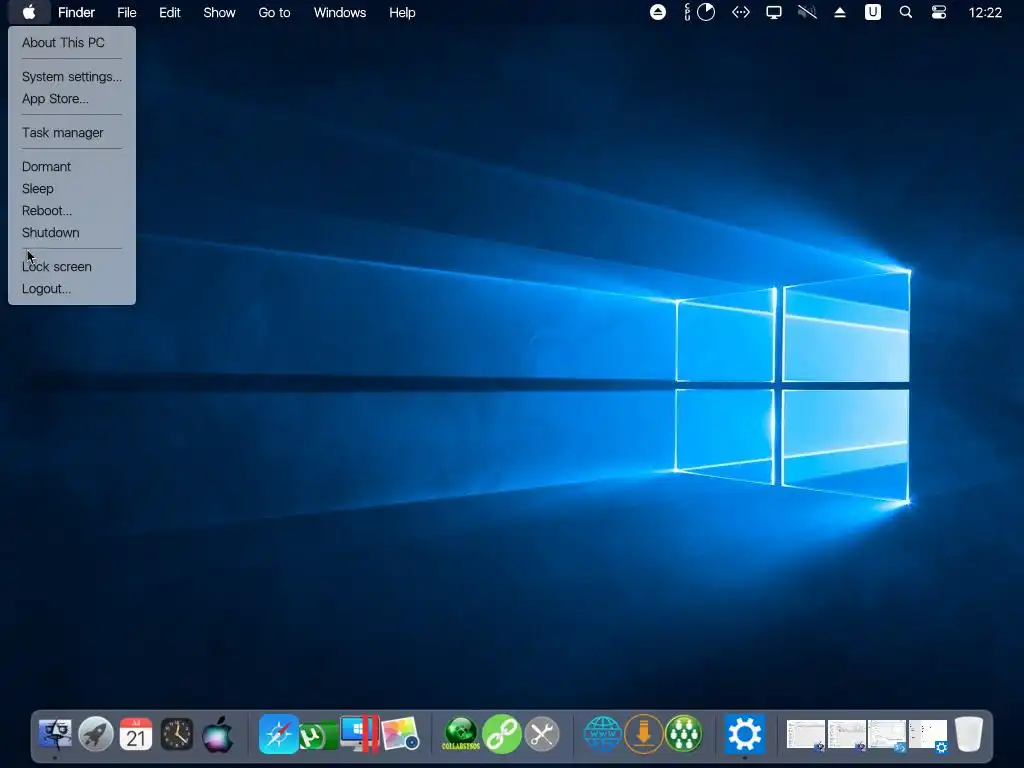Image resolution: width=1024 pixels, height=768 pixels.
Task: Click the blue WWW globe icon
Action: pyautogui.click(x=602, y=734)
